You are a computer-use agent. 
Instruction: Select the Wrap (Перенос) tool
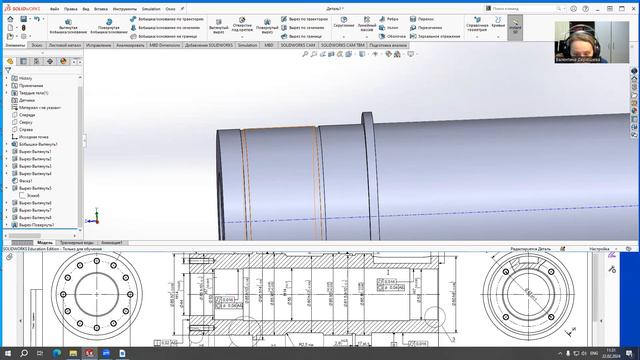422,19
